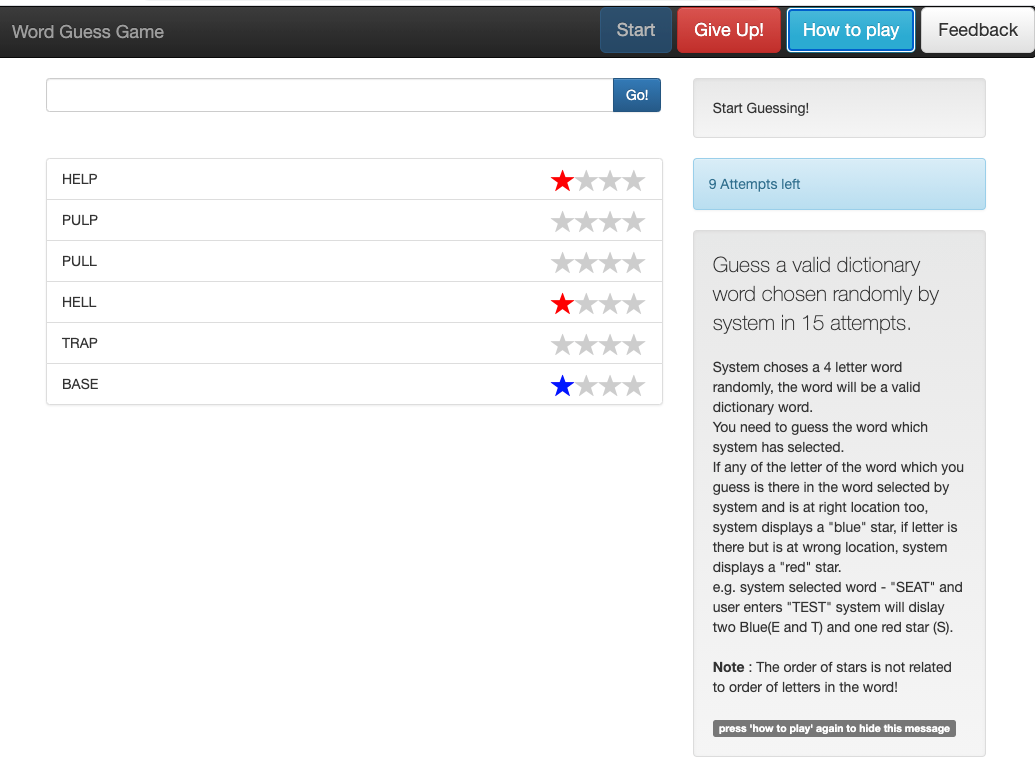Image resolution: width=1035 pixels, height=768 pixels.
Task: Click the last gray star in the PULL row
Action: coord(634,263)
